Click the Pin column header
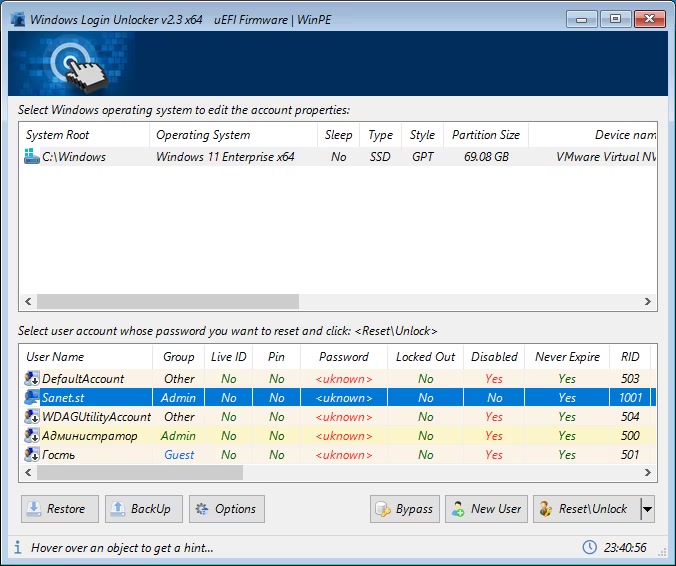This screenshot has width=676, height=566. 276,356
